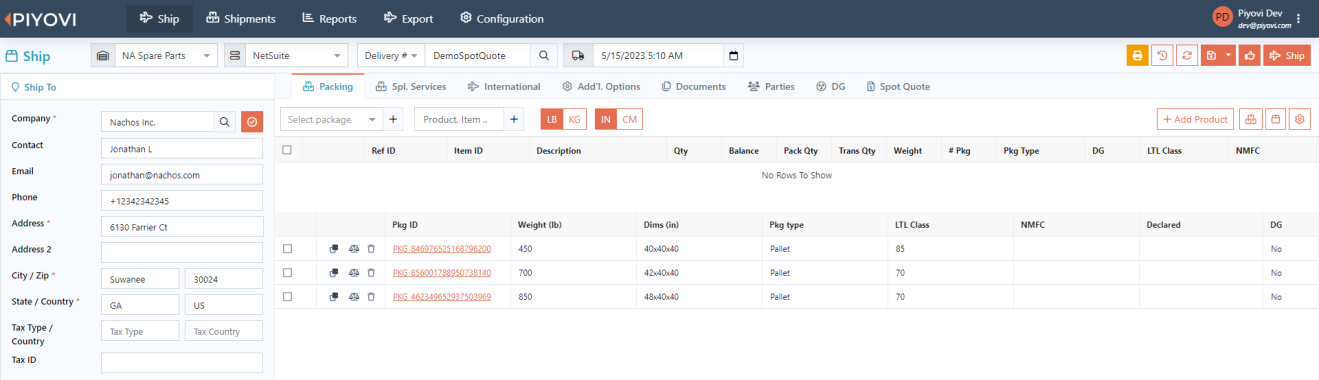Viewport: 1319px width, 380px height.
Task: Click the Email input field
Action: tap(182, 174)
